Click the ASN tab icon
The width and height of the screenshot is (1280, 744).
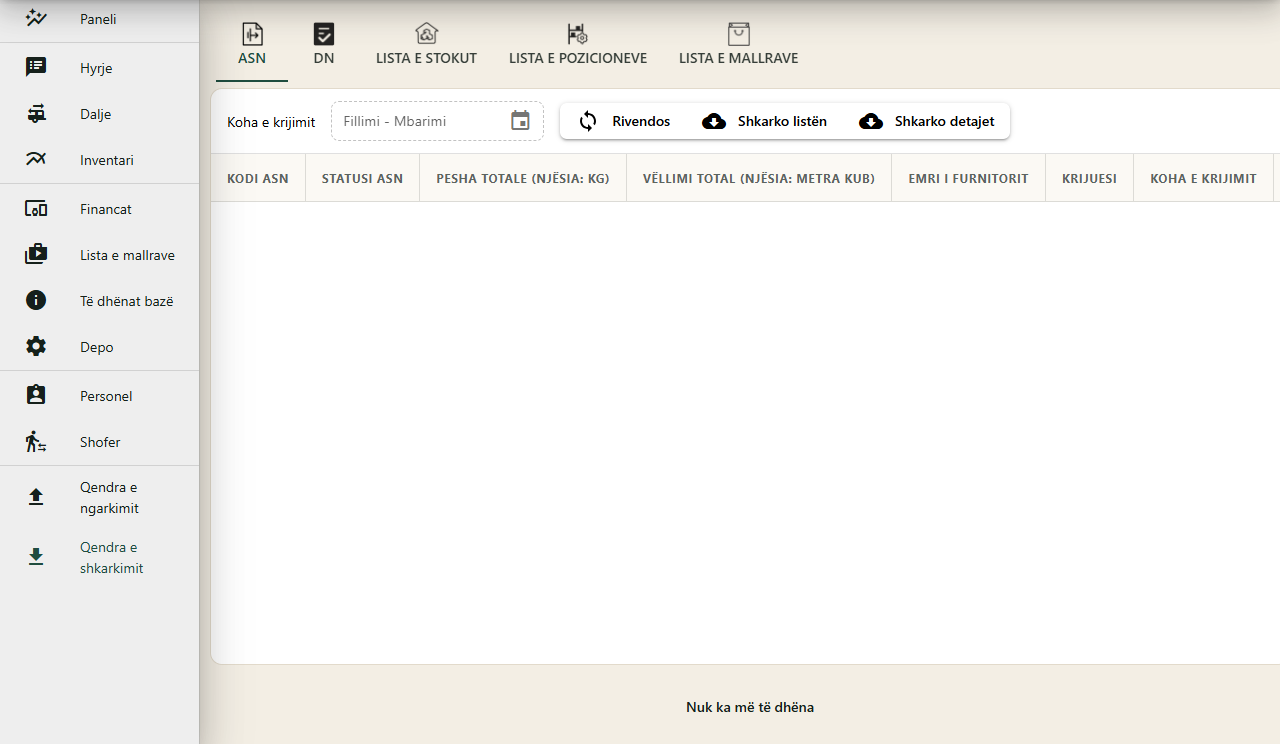(x=252, y=34)
